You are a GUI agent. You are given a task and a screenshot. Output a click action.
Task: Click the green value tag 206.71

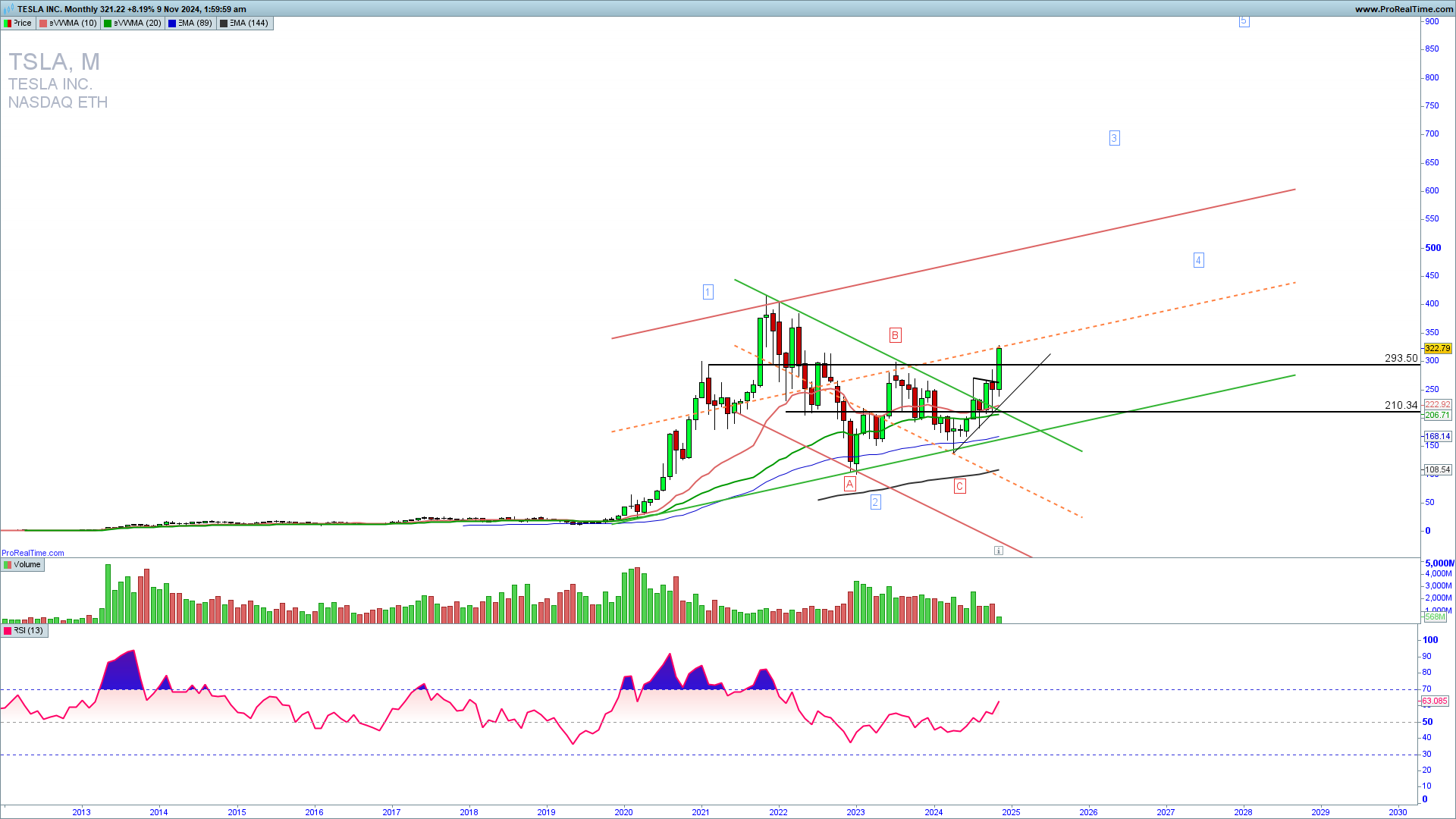pyautogui.click(x=1437, y=415)
